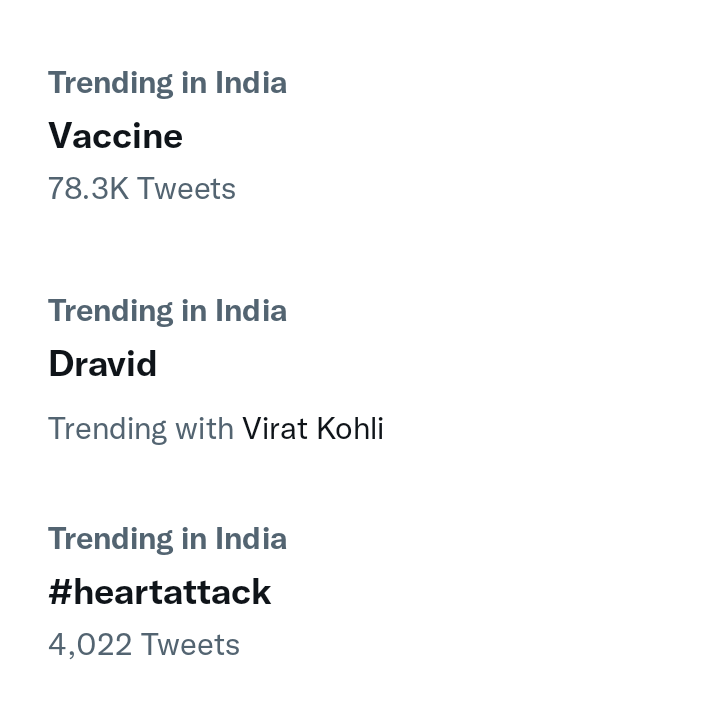Click 'Trending in India' label above Vaccine
This screenshot has width=708, height=718.
168,83
